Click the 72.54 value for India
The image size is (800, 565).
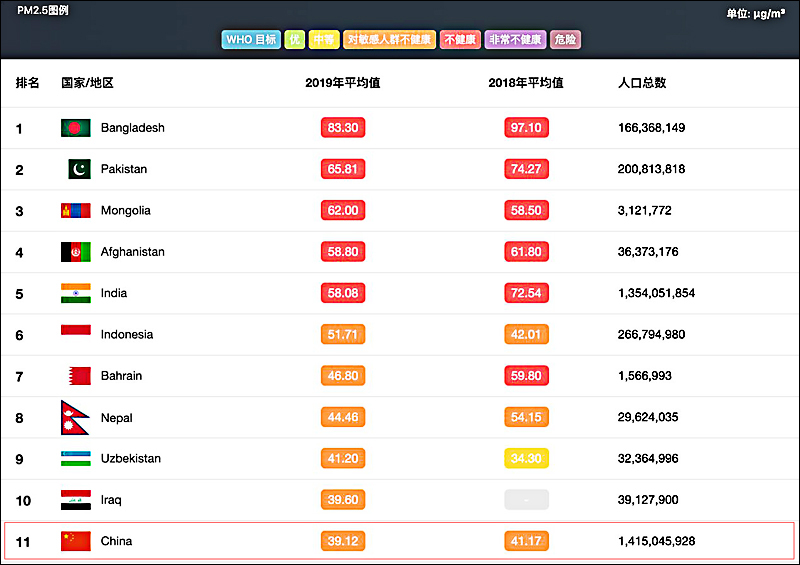coord(527,293)
